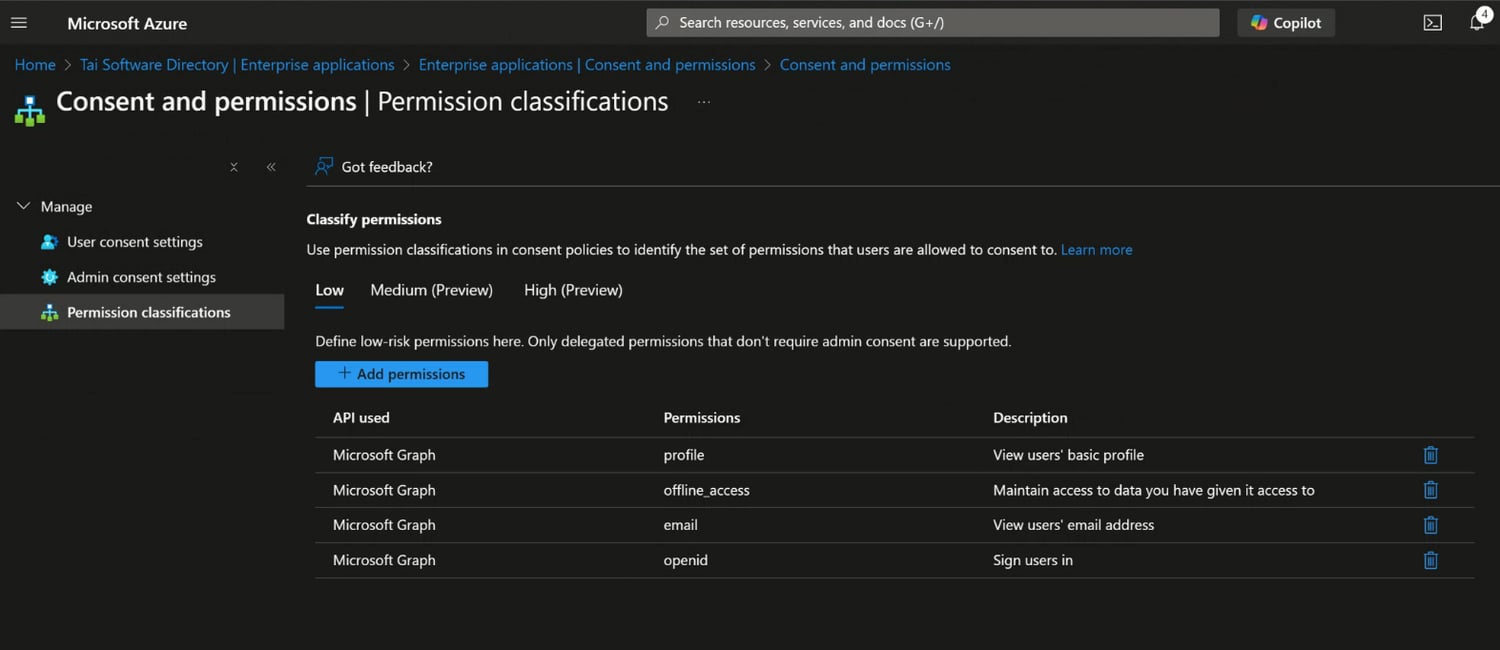The height and width of the screenshot is (650, 1500).
Task: Click 'Maintain access to data' description
Action: tap(1154, 490)
